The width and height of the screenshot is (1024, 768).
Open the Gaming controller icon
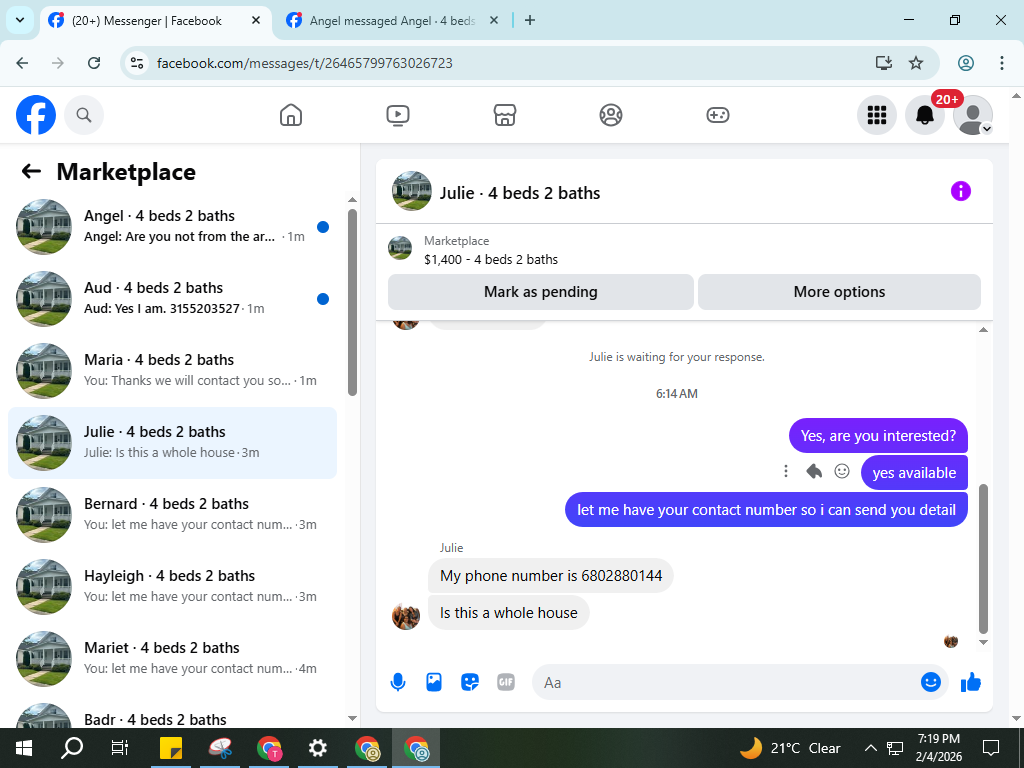pyautogui.click(x=718, y=115)
